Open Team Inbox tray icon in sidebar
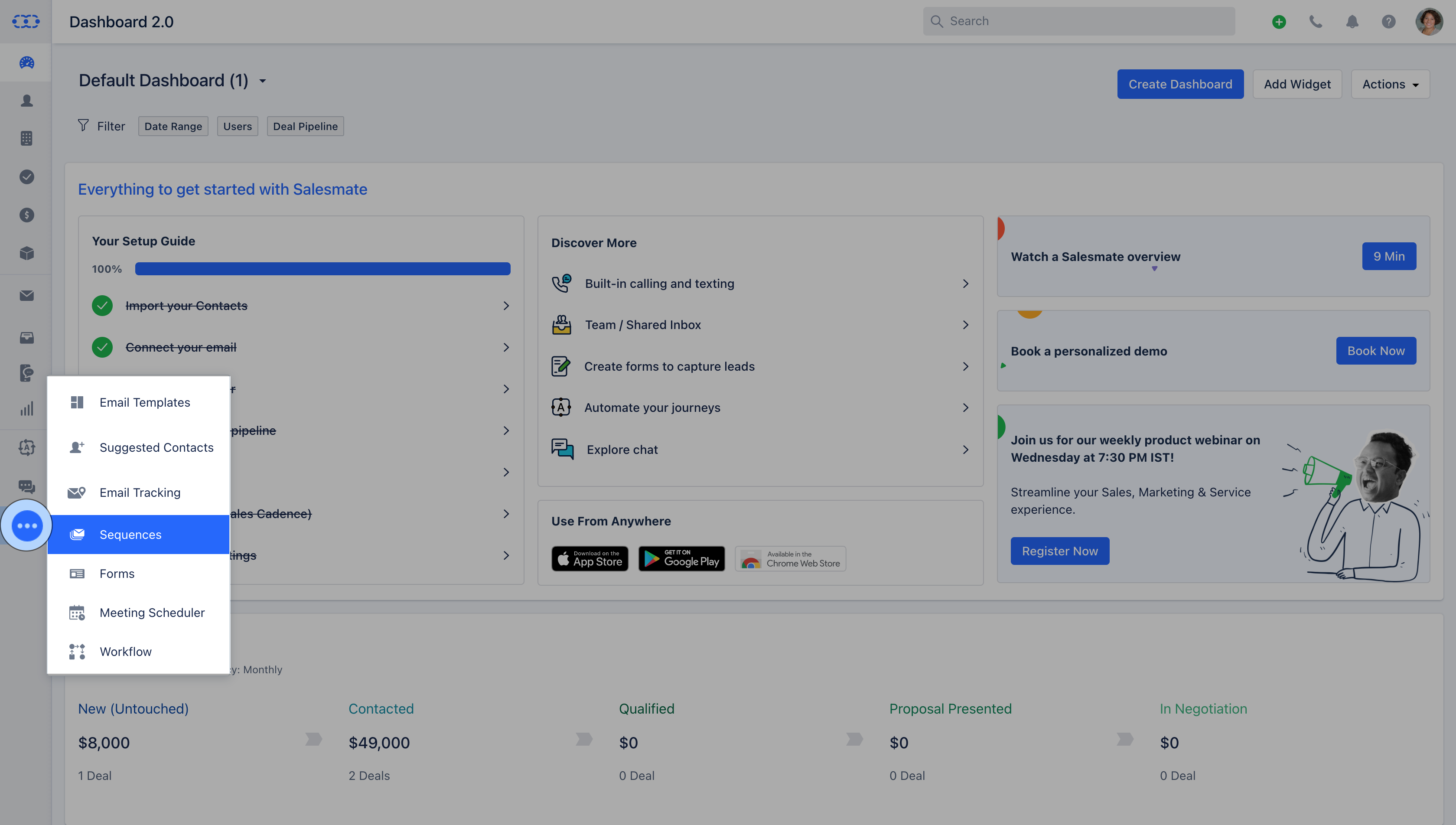The image size is (1456, 825). pyautogui.click(x=26, y=338)
